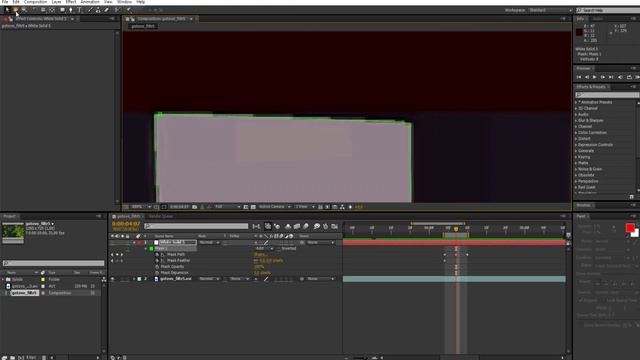Expand the Animation Presets category
Image resolution: width=640 pixels, height=360 pixels.
click(x=576, y=102)
